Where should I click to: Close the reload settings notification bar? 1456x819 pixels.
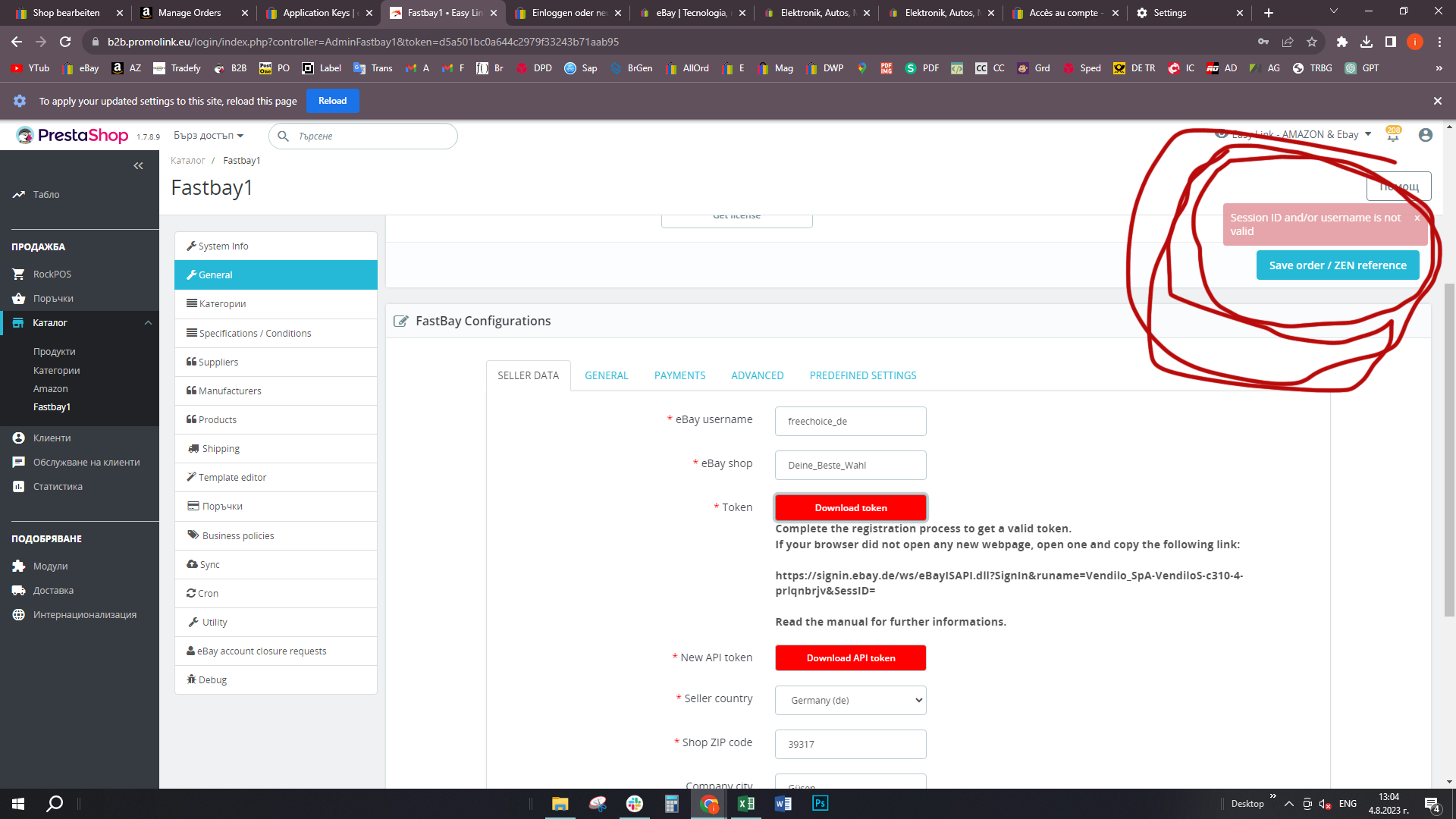click(1437, 101)
